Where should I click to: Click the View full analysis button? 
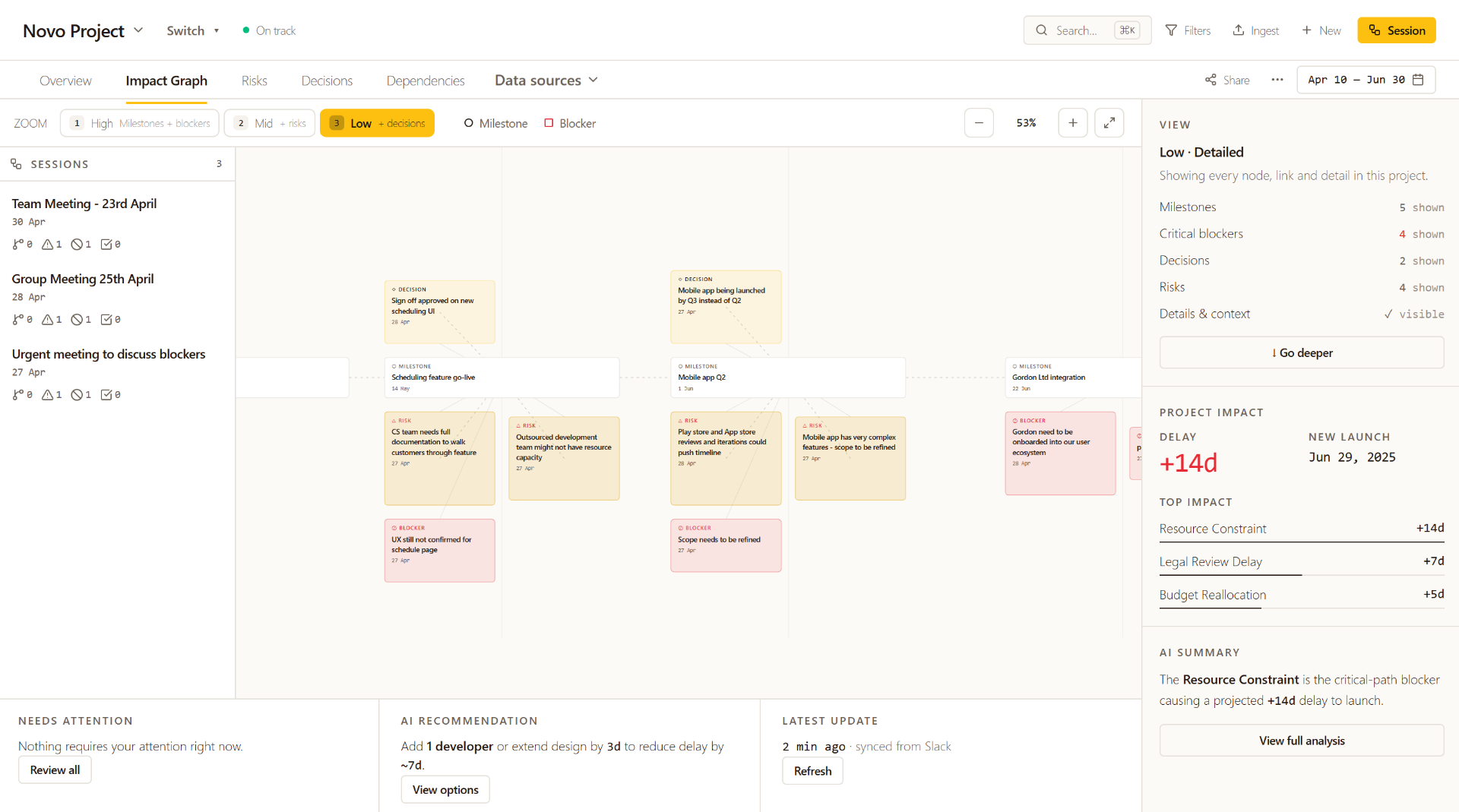1301,741
